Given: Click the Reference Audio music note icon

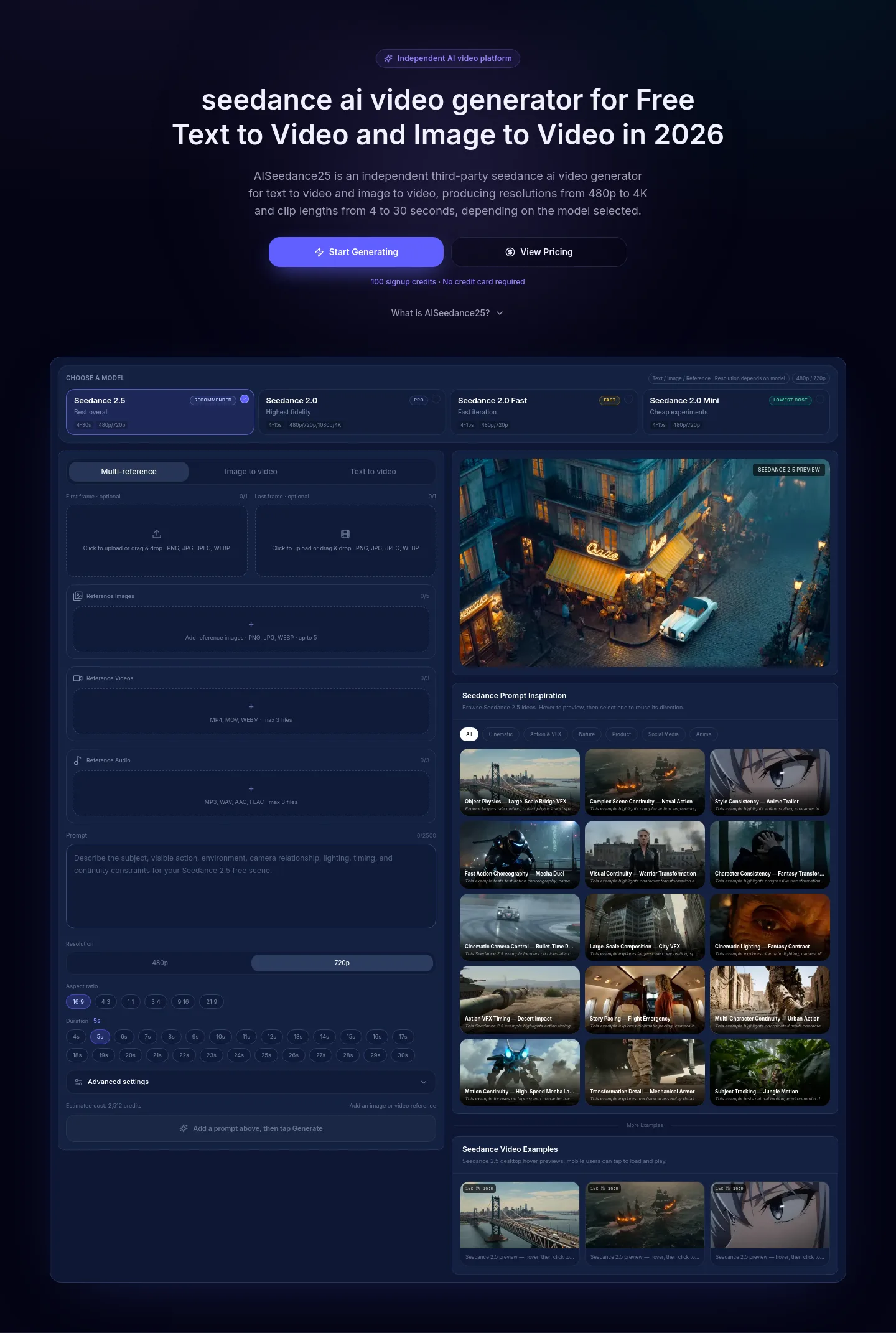Looking at the screenshot, I should click(x=77, y=760).
